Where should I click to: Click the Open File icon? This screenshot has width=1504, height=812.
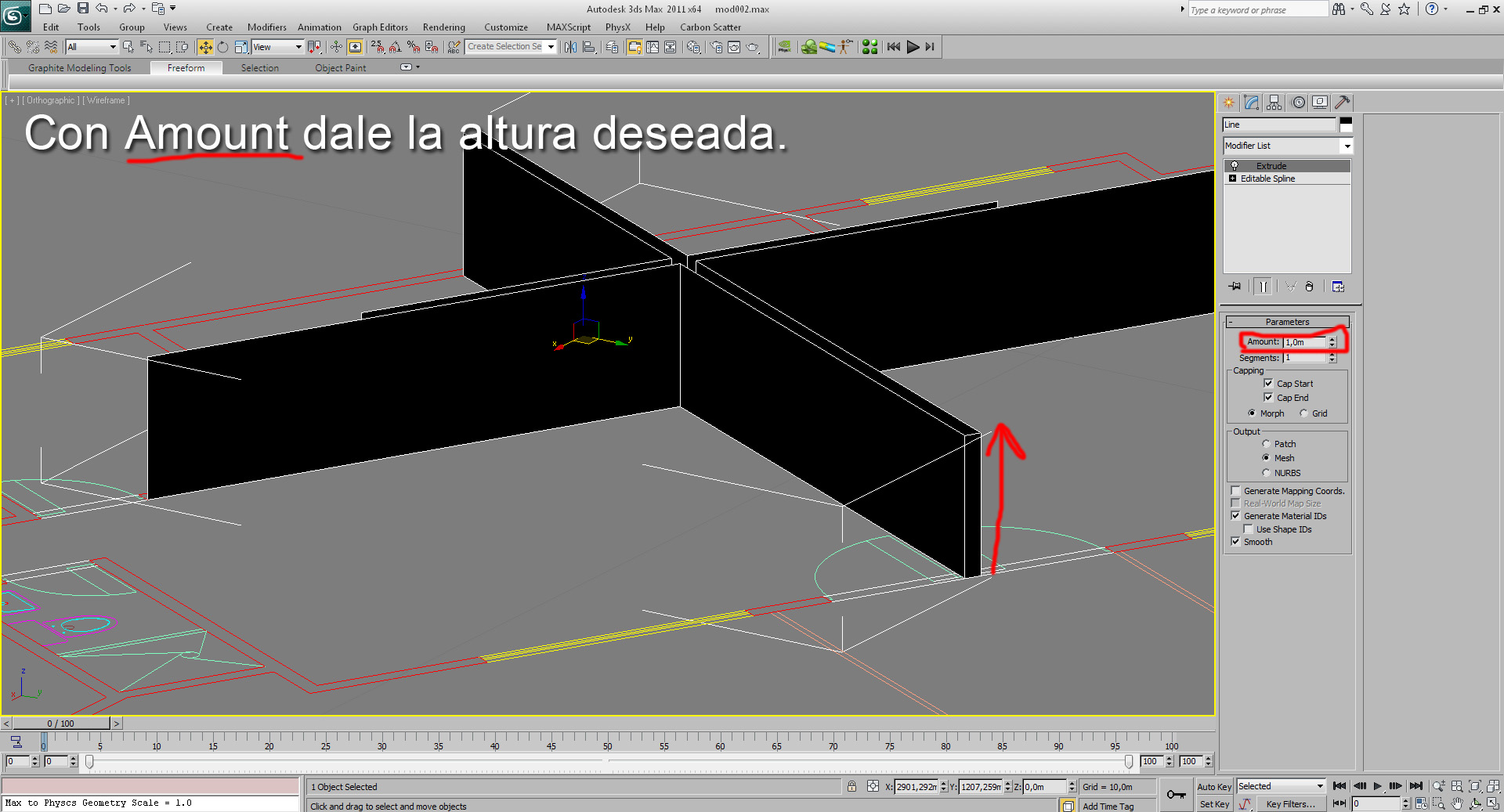[x=64, y=9]
